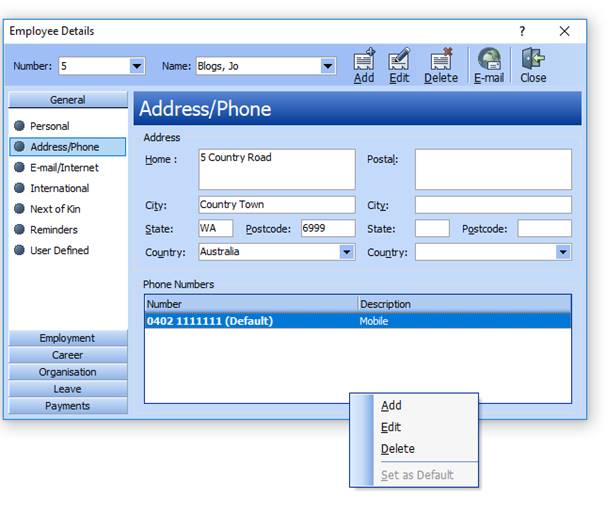Click the help question mark in title bar
606x514 pixels.
(522, 31)
